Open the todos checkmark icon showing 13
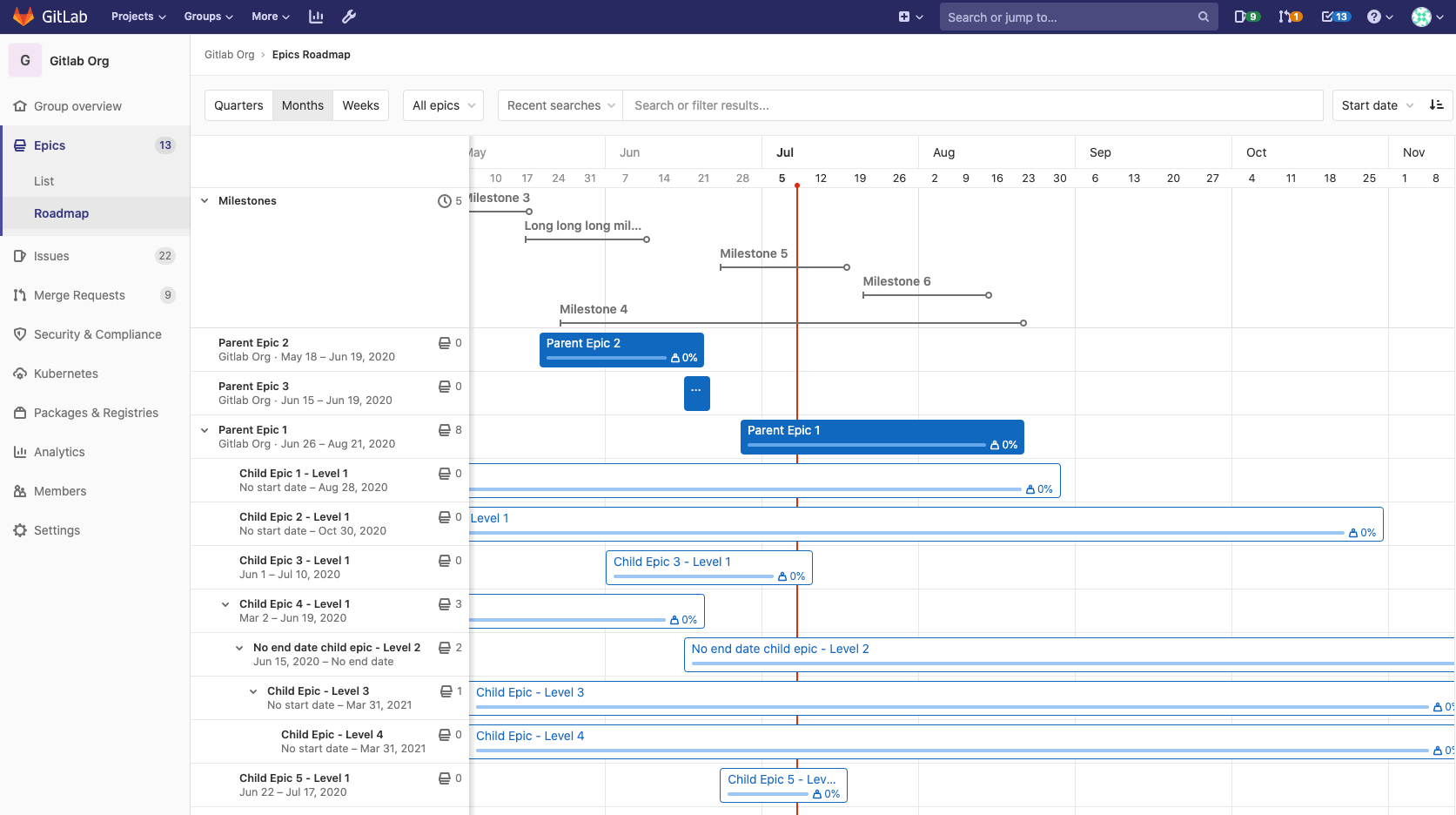1456x815 pixels. coord(1331,16)
